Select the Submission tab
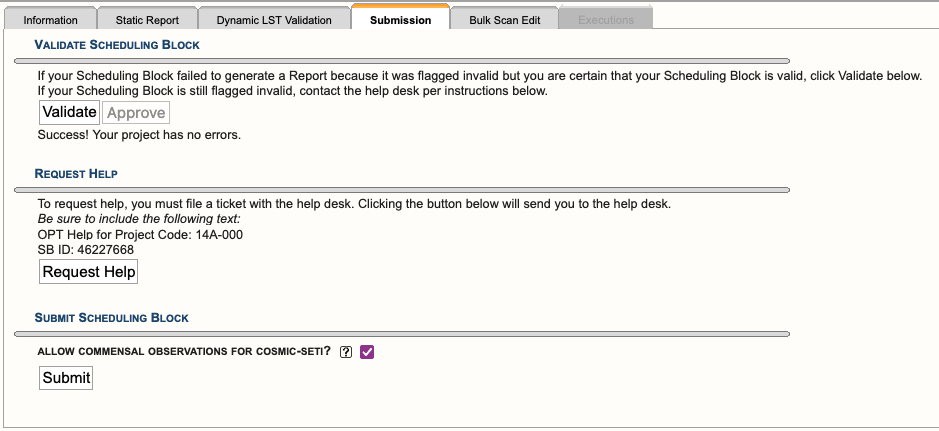The image size is (939, 431). tap(401, 20)
